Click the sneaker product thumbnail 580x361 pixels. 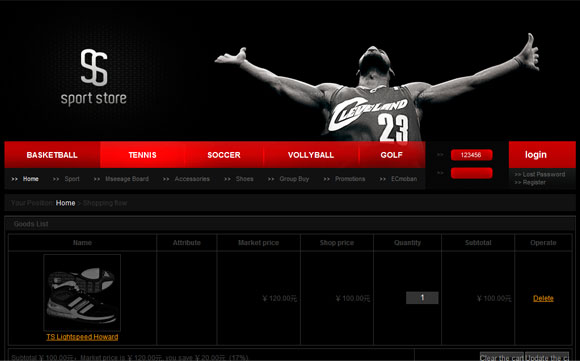click(x=82, y=293)
